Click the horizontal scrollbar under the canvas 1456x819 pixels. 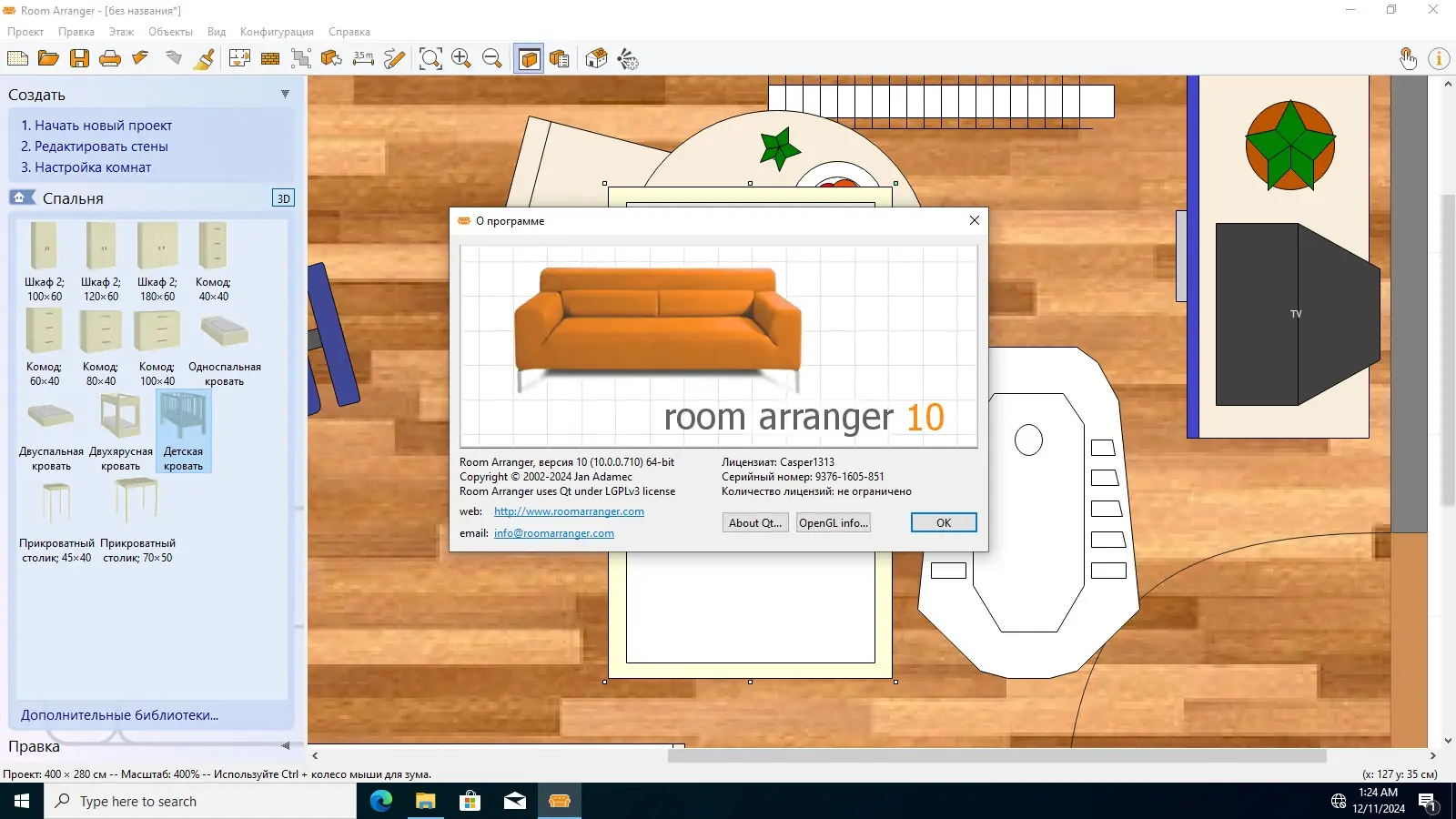996,755
